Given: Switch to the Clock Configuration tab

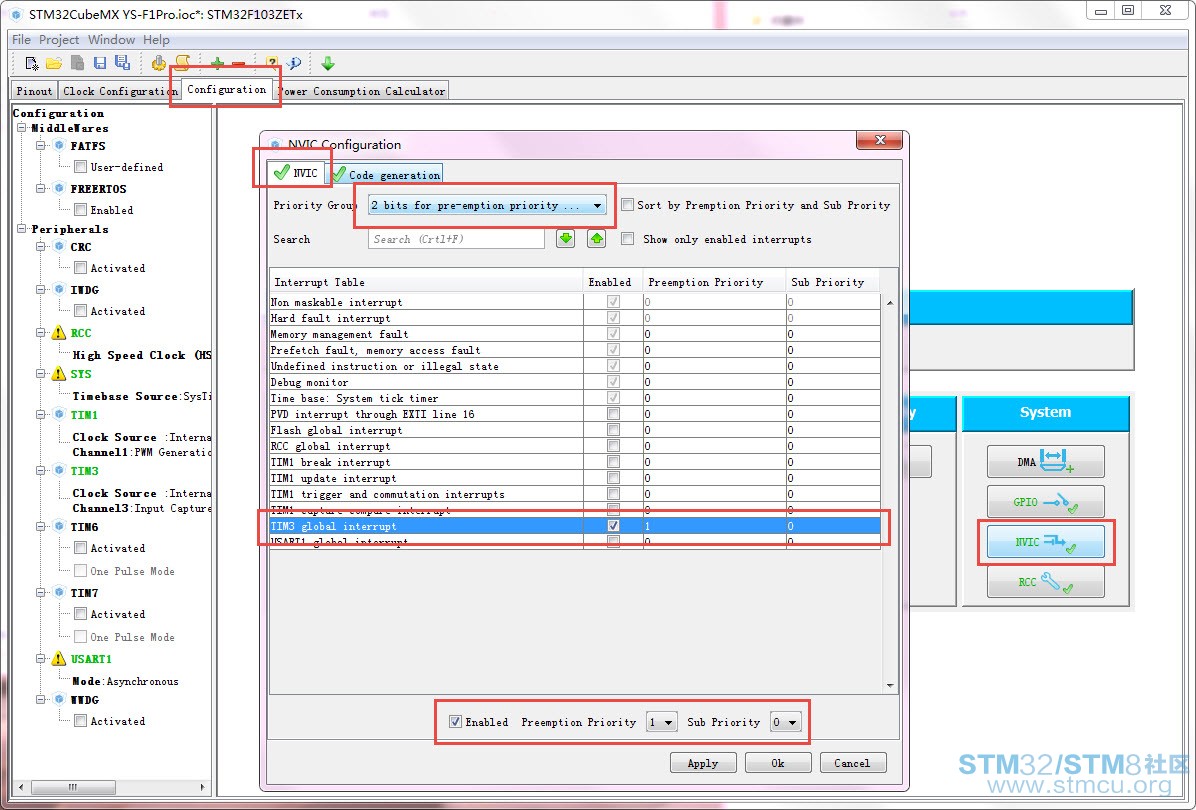Looking at the screenshot, I should [x=120, y=91].
